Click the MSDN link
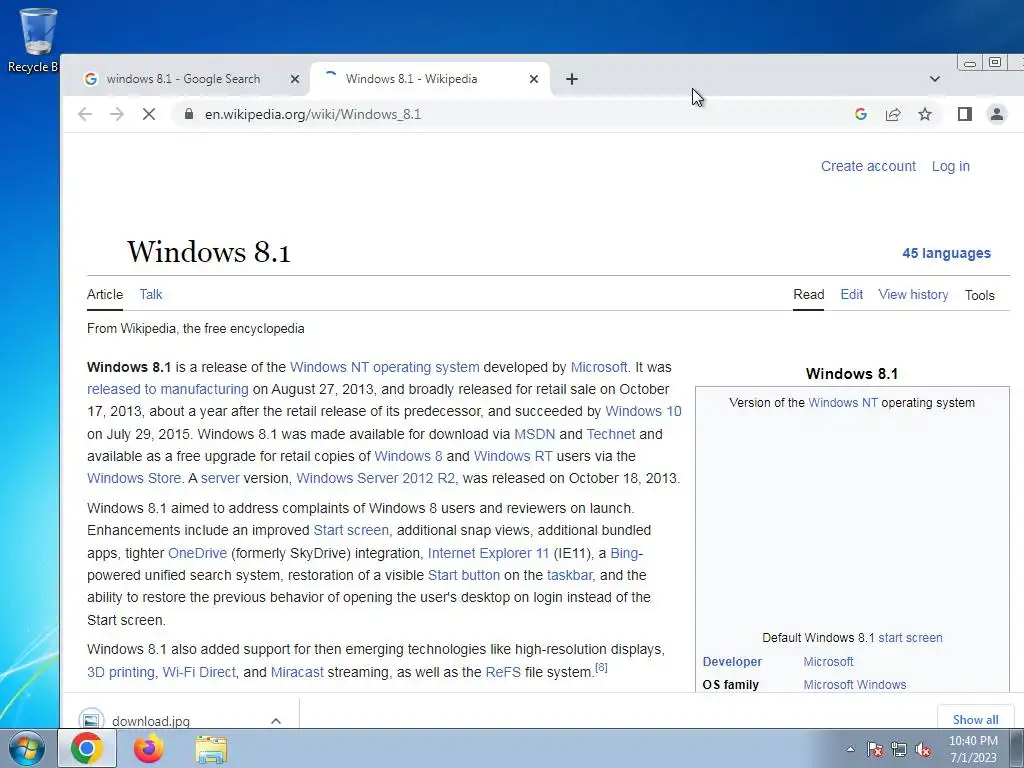1024x768 pixels. (x=534, y=434)
